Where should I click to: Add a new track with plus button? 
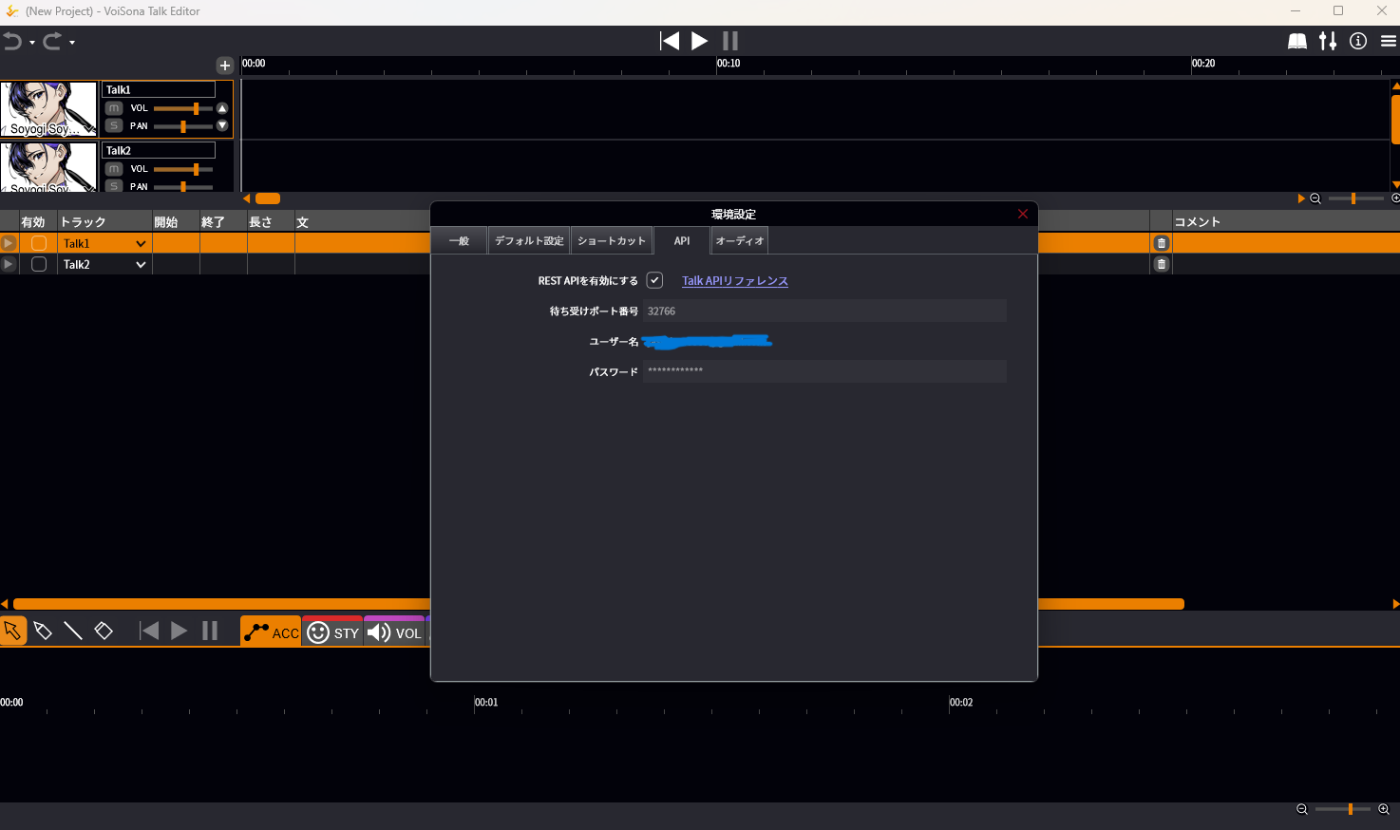click(x=225, y=65)
